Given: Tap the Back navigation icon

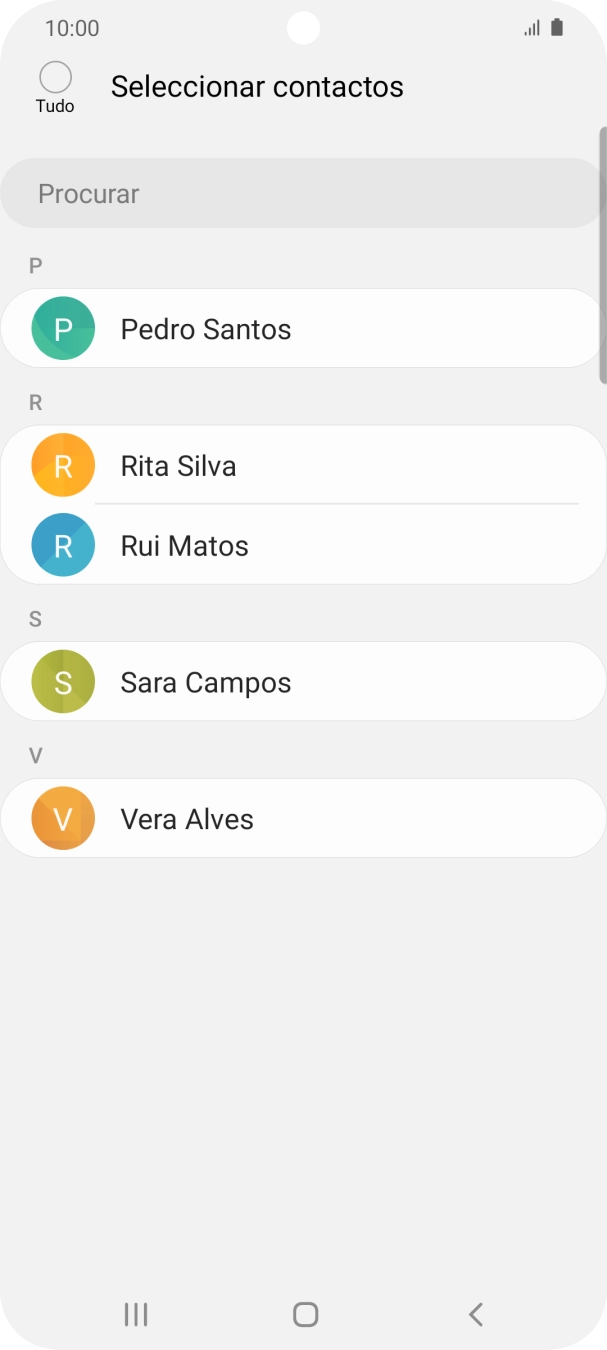Looking at the screenshot, I should click(476, 1314).
